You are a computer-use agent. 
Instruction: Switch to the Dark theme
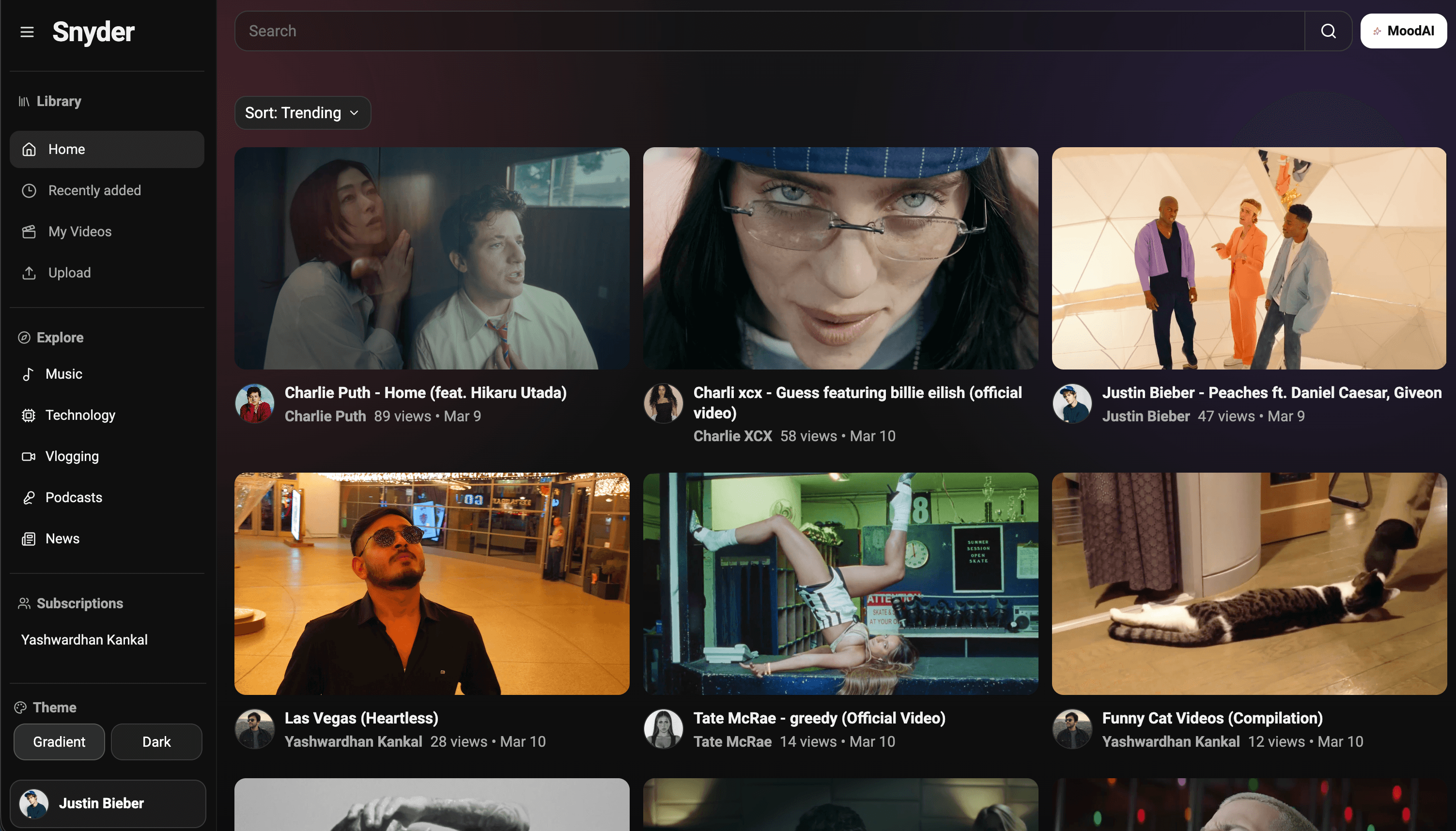pyautogui.click(x=156, y=742)
